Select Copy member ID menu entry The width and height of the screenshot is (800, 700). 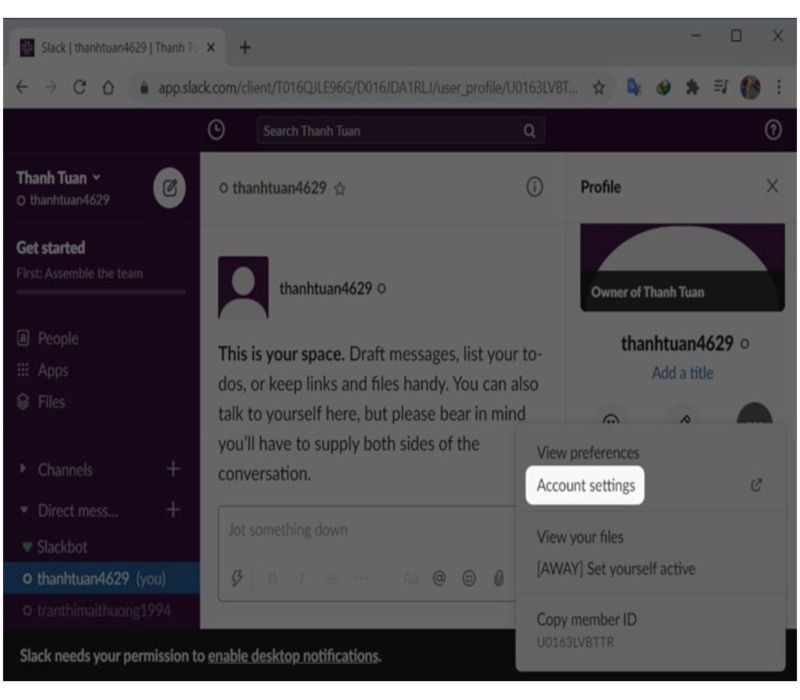[587, 619]
